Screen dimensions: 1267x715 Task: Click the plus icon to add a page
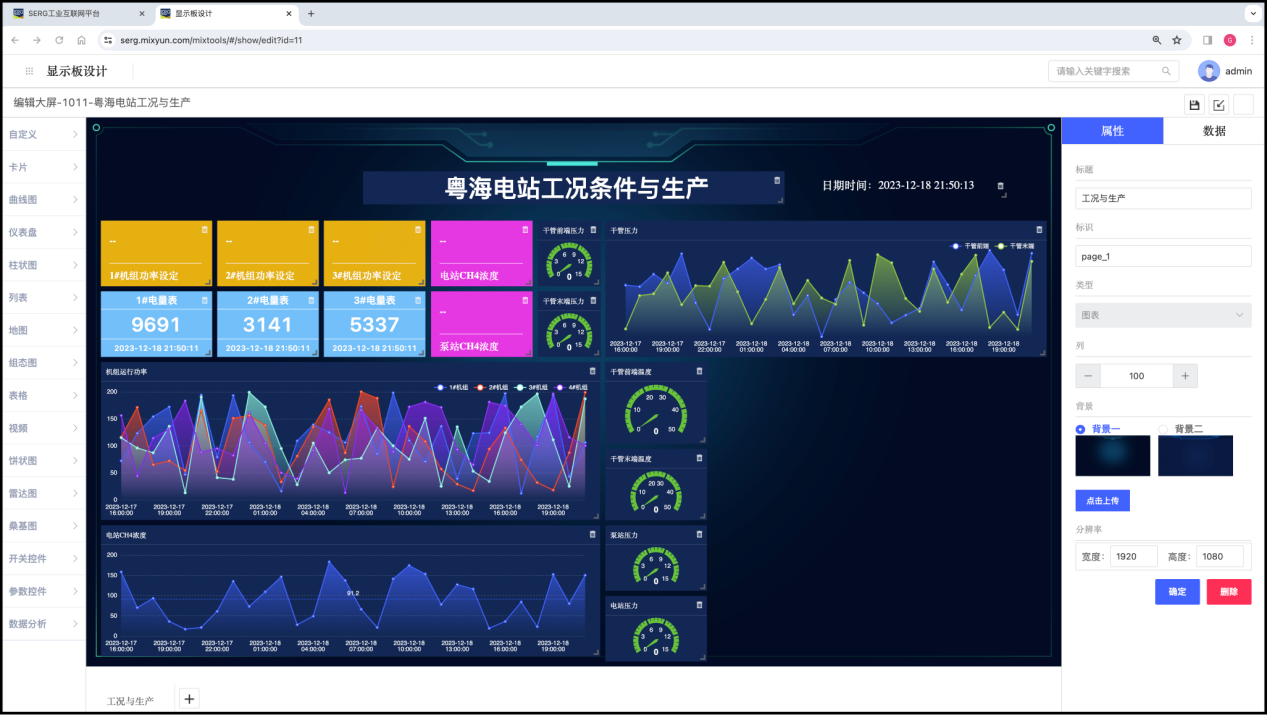[x=189, y=699]
